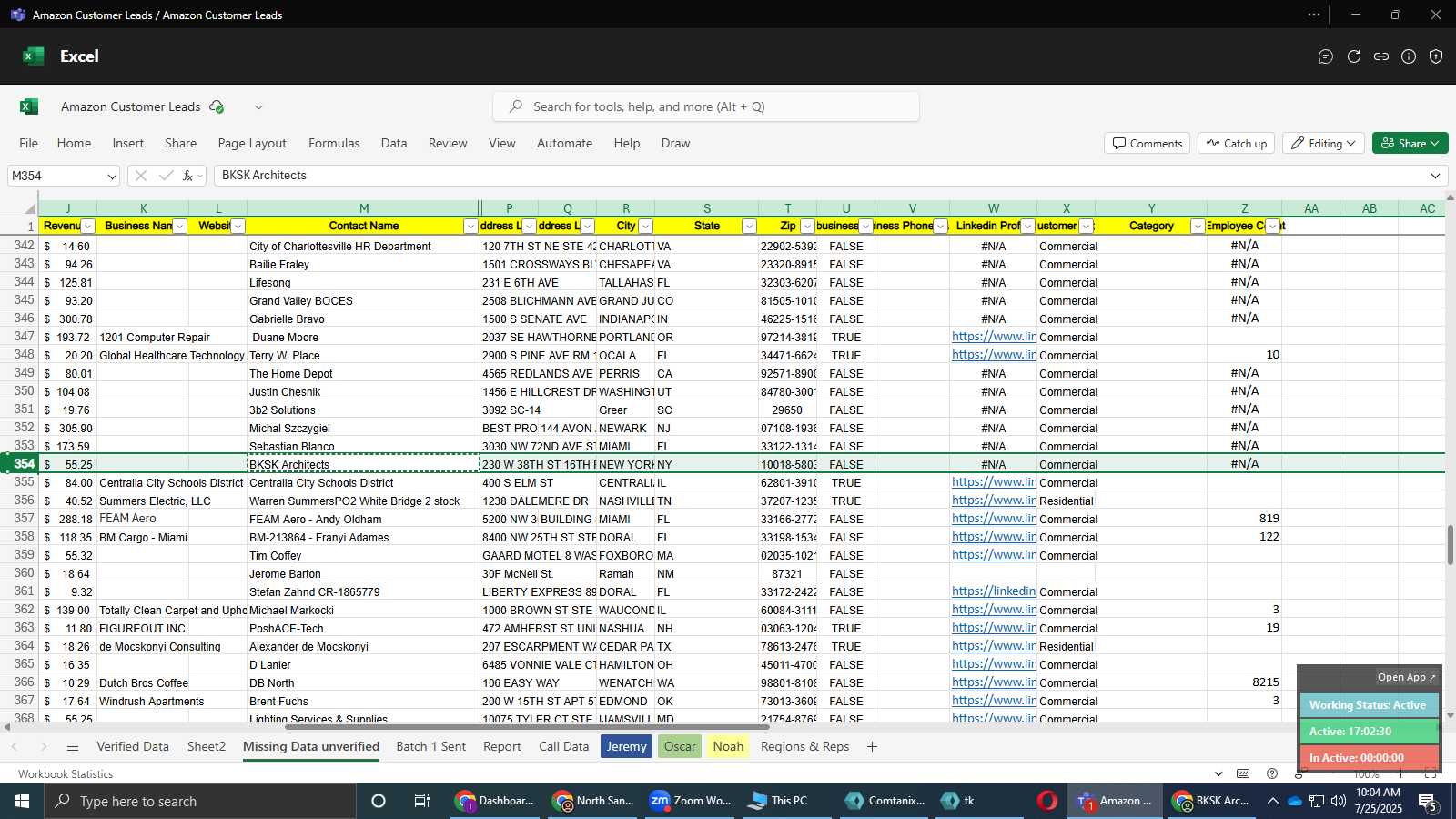The height and width of the screenshot is (819, 1456).
Task: Expand the formula bar chevron
Action: tap(1435, 176)
